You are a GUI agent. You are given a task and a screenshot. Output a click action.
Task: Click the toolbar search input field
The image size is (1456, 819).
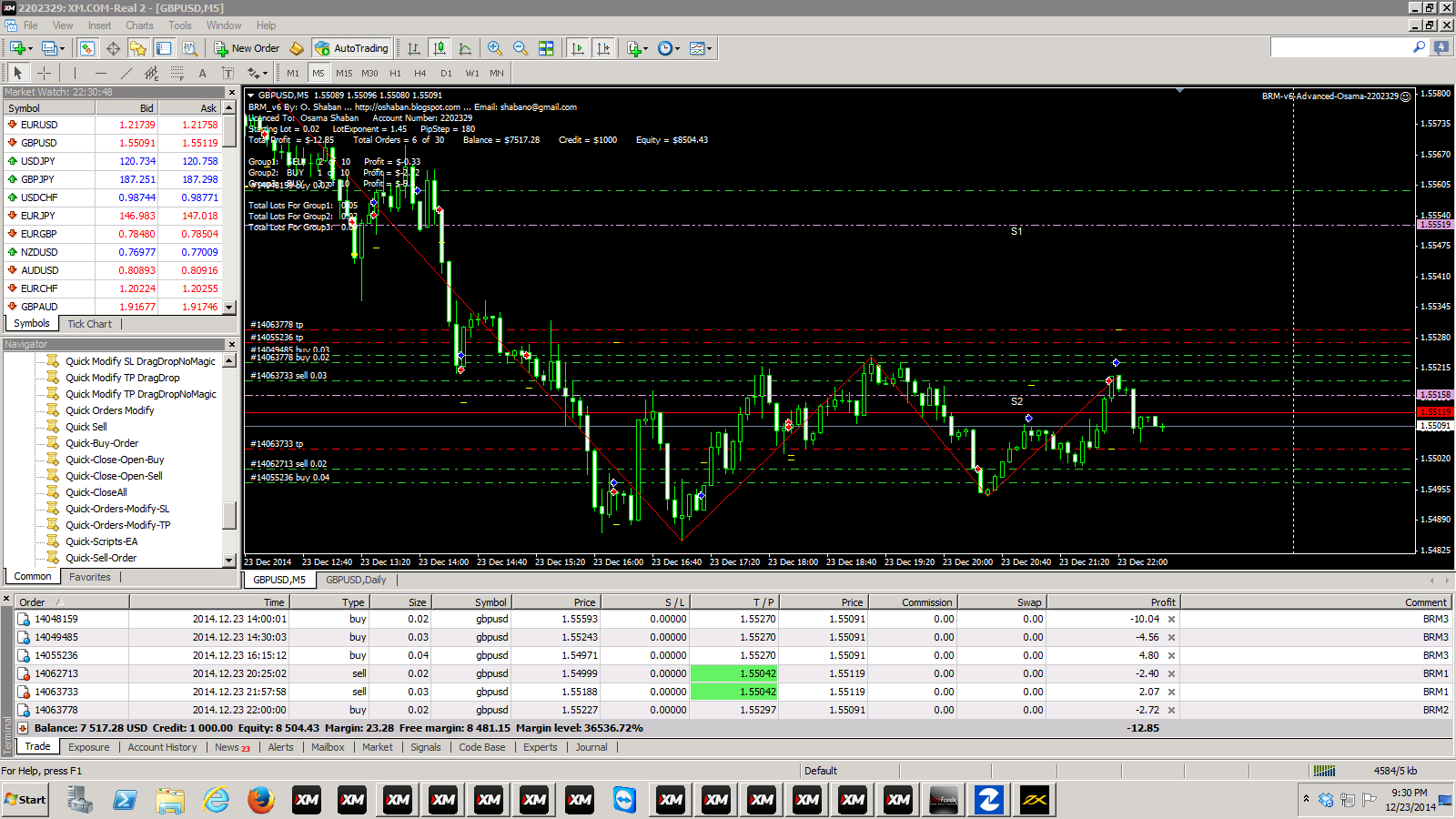pos(1341,47)
